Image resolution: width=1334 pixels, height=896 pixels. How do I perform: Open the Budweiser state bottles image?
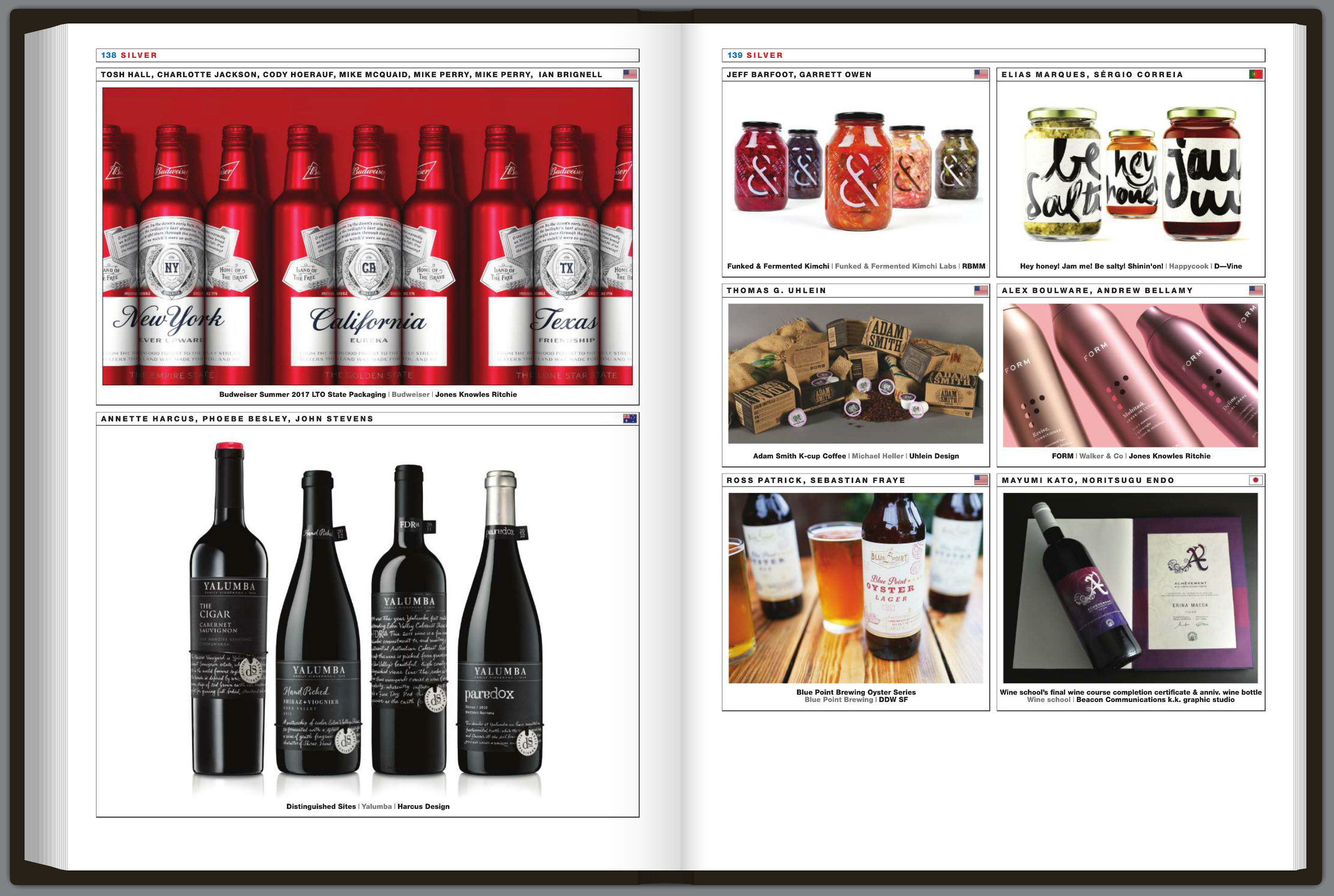(x=367, y=236)
